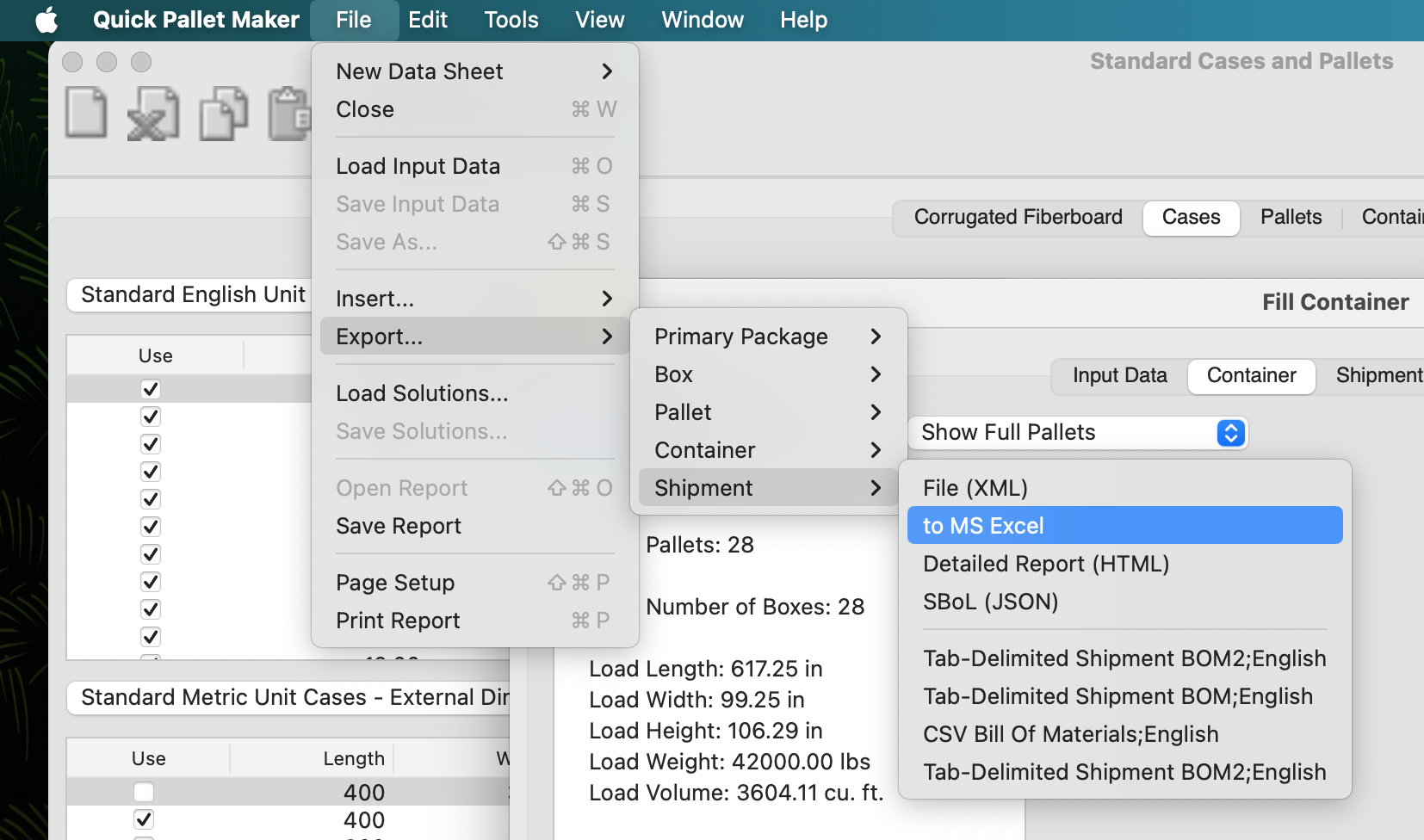Open the Window menu
The height and width of the screenshot is (840, 1424).
[703, 20]
